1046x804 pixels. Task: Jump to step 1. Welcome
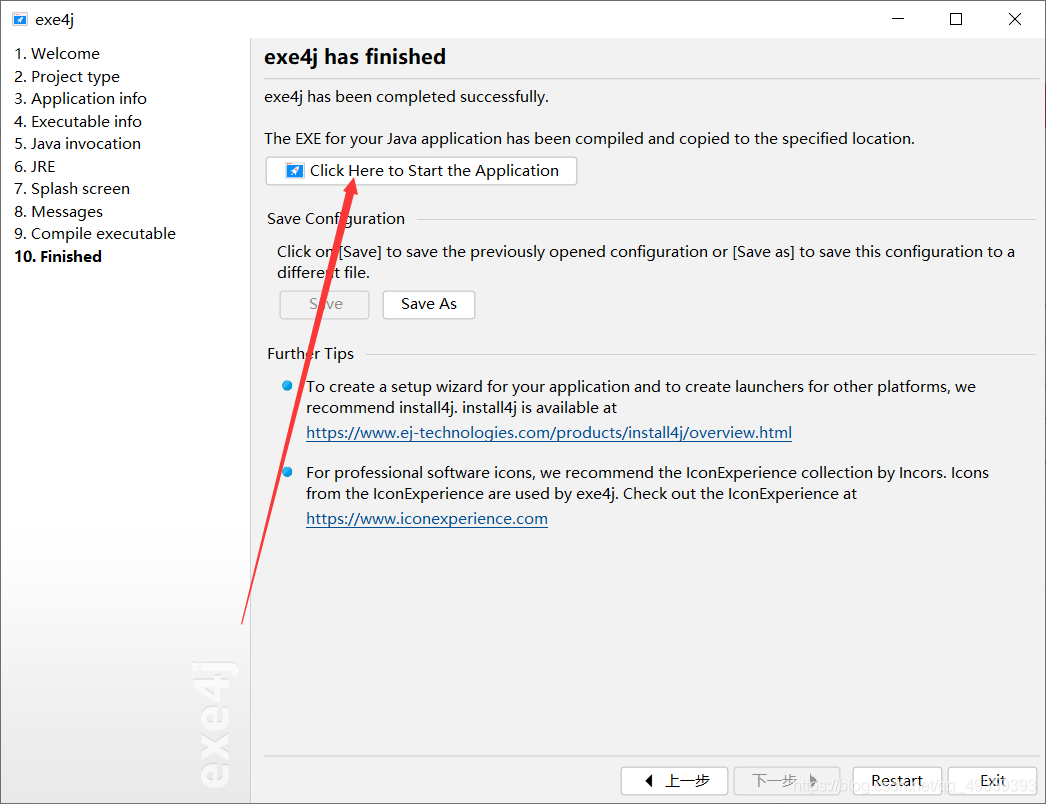[57, 53]
